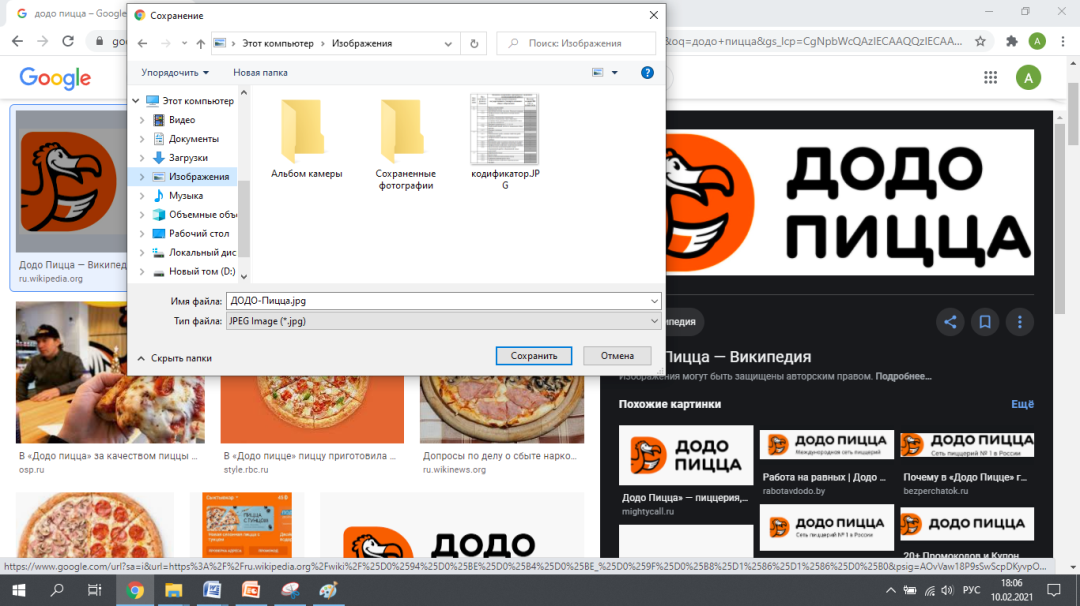1080x606 pixels.
Task: Open the help question mark icon
Action: tap(647, 72)
